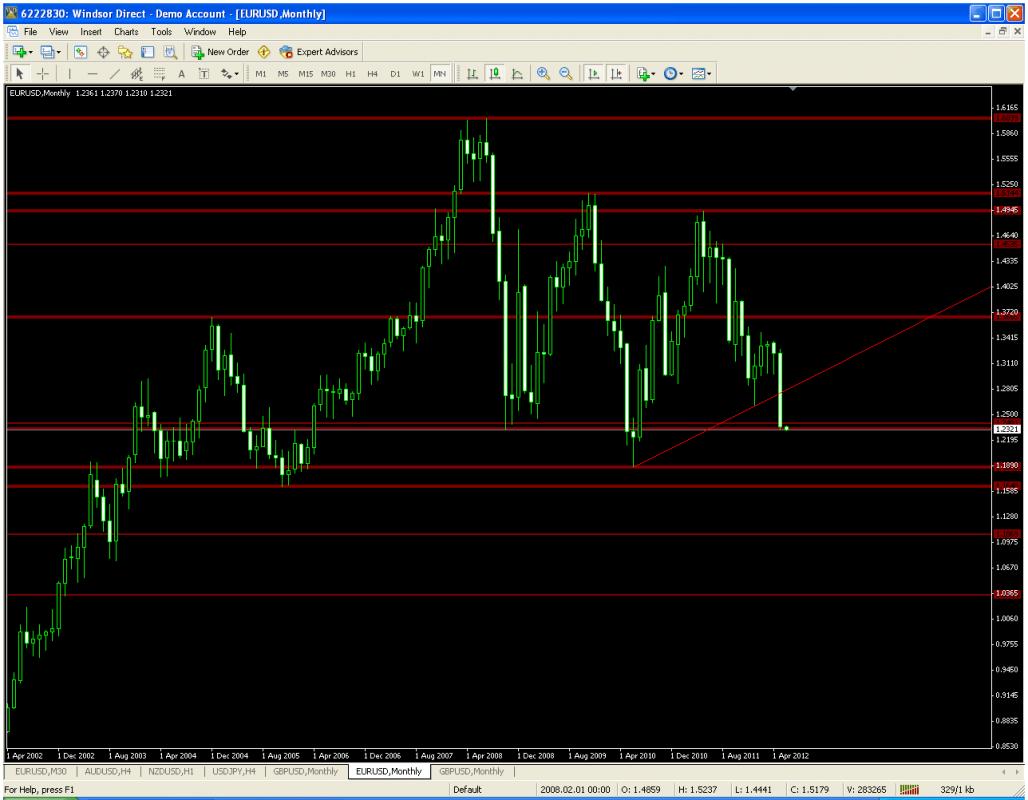The height and width of the screenshot is (800, 1028).
Task: Click the New Order button
Action: 224,52
